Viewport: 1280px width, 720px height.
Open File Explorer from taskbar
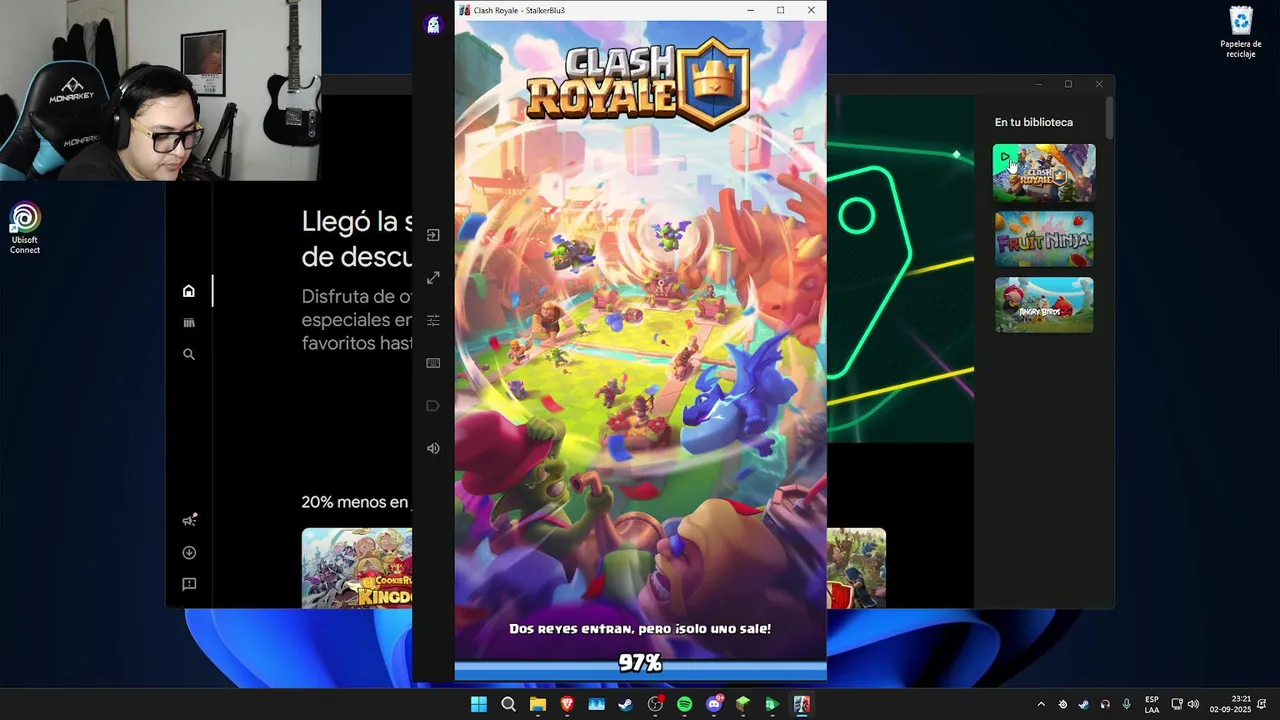(538, 704)
